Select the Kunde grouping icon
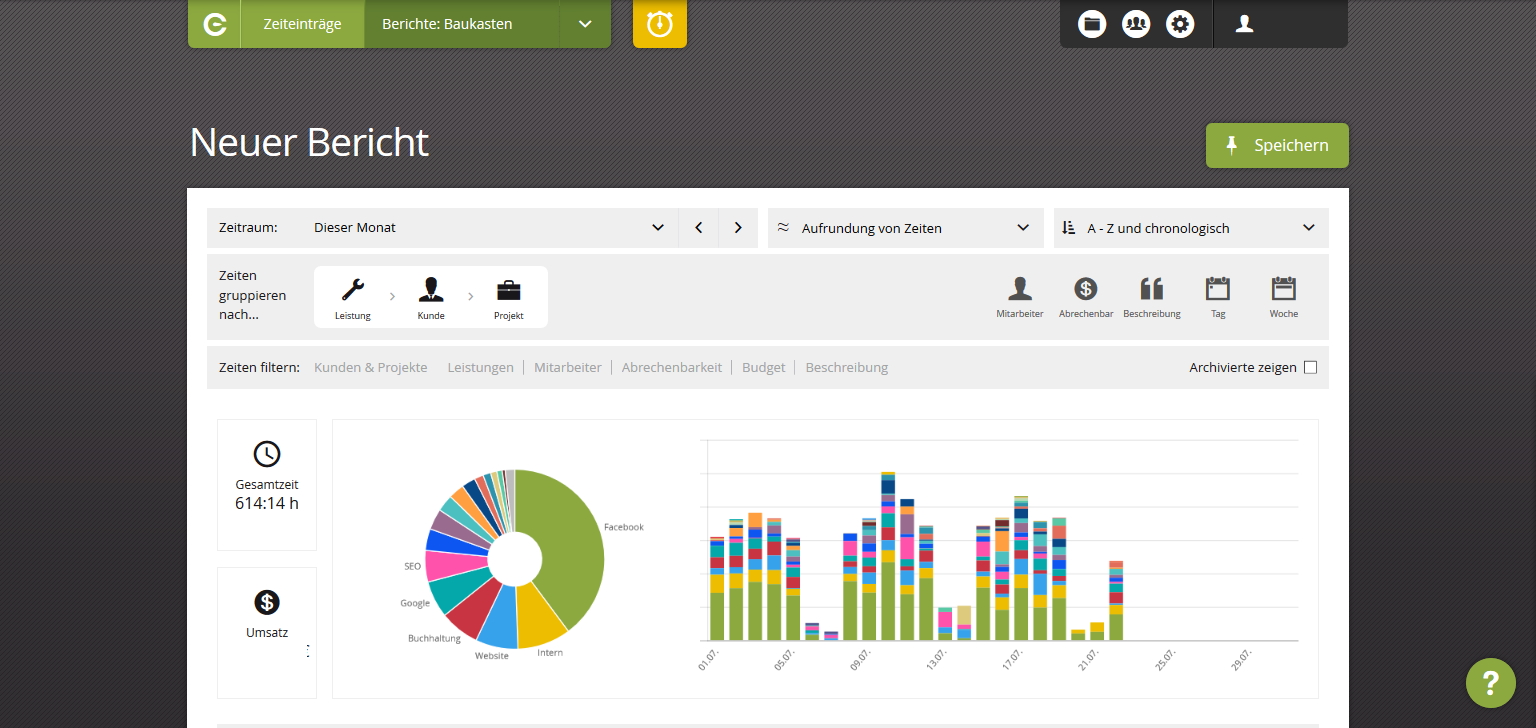The image size is (1536, 728). [x=431, y=297]
